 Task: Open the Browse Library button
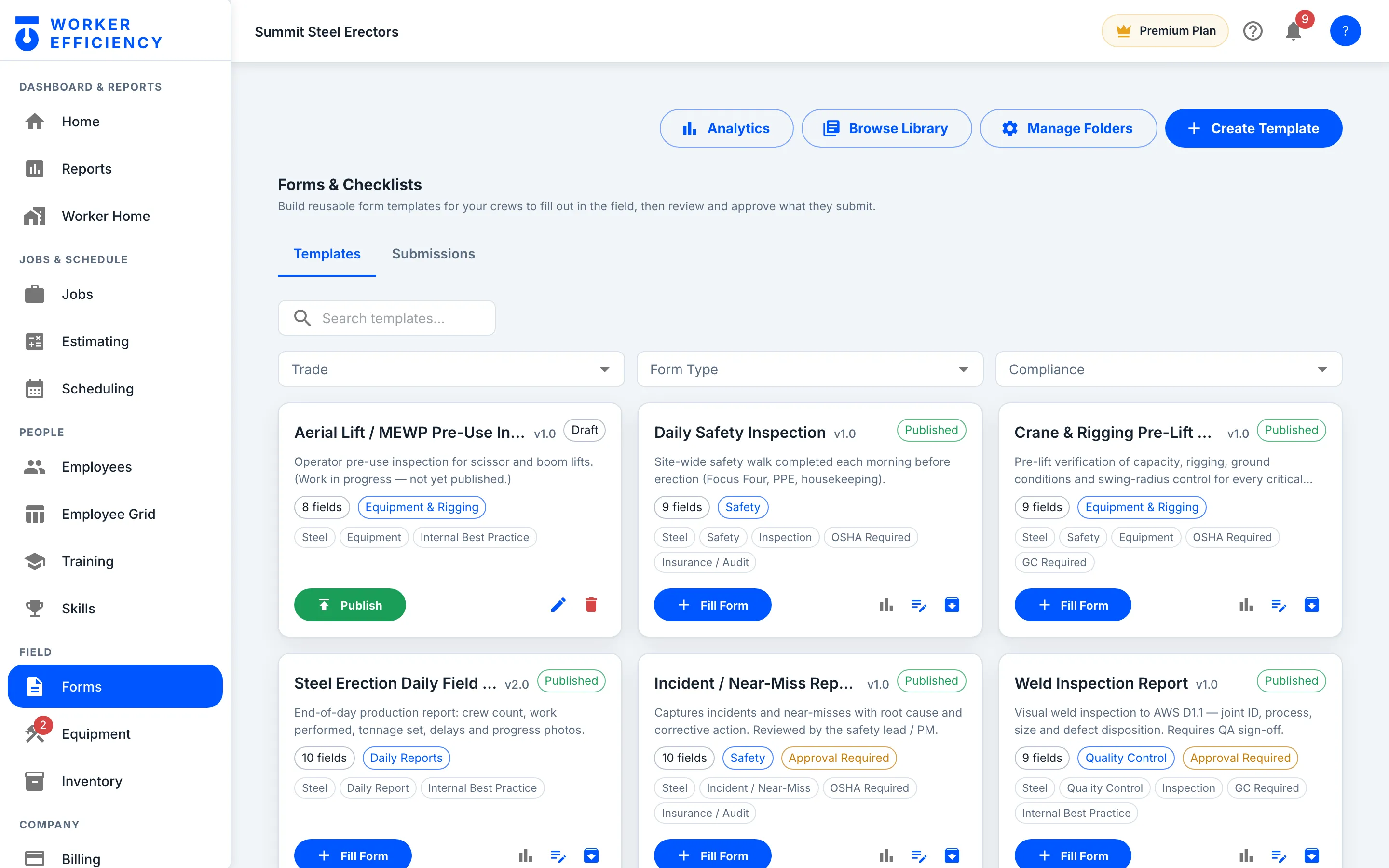click(886, 128)
